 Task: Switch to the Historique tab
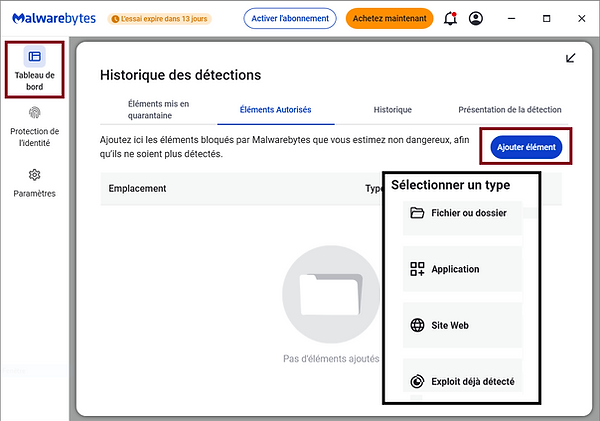pos(393,109)
